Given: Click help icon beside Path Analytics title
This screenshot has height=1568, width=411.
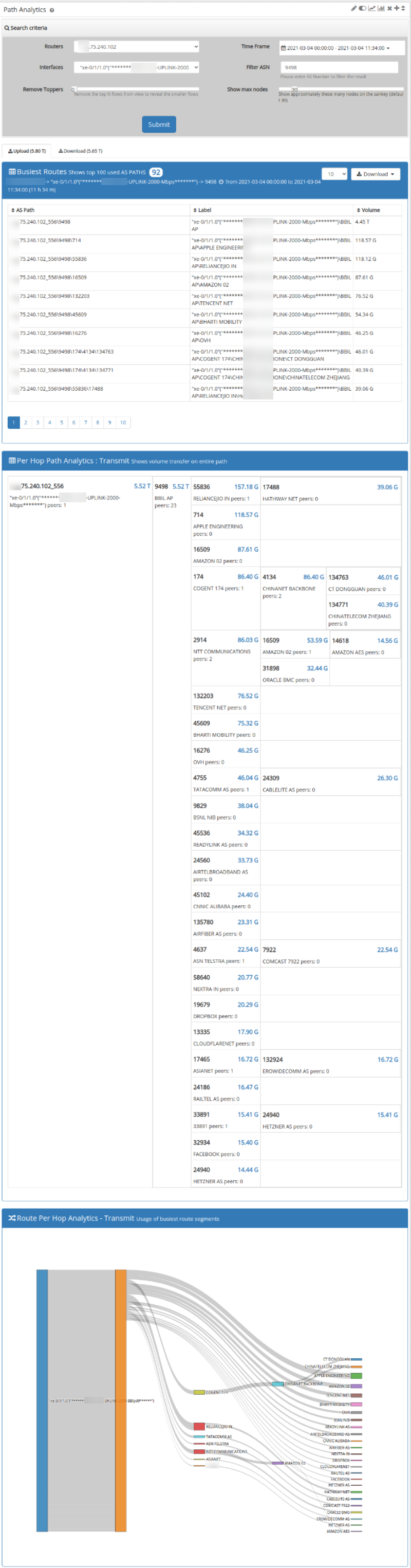Looking at the screenshot, I should (52, 10).
